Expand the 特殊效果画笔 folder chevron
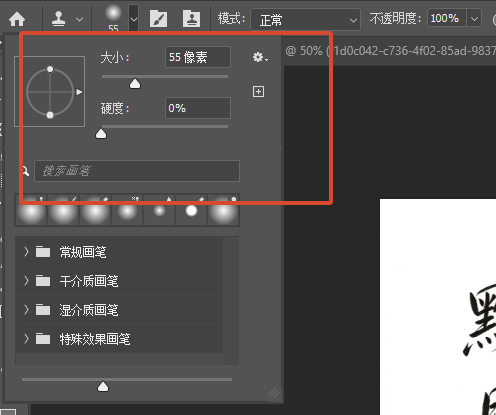 coord(26,339)
